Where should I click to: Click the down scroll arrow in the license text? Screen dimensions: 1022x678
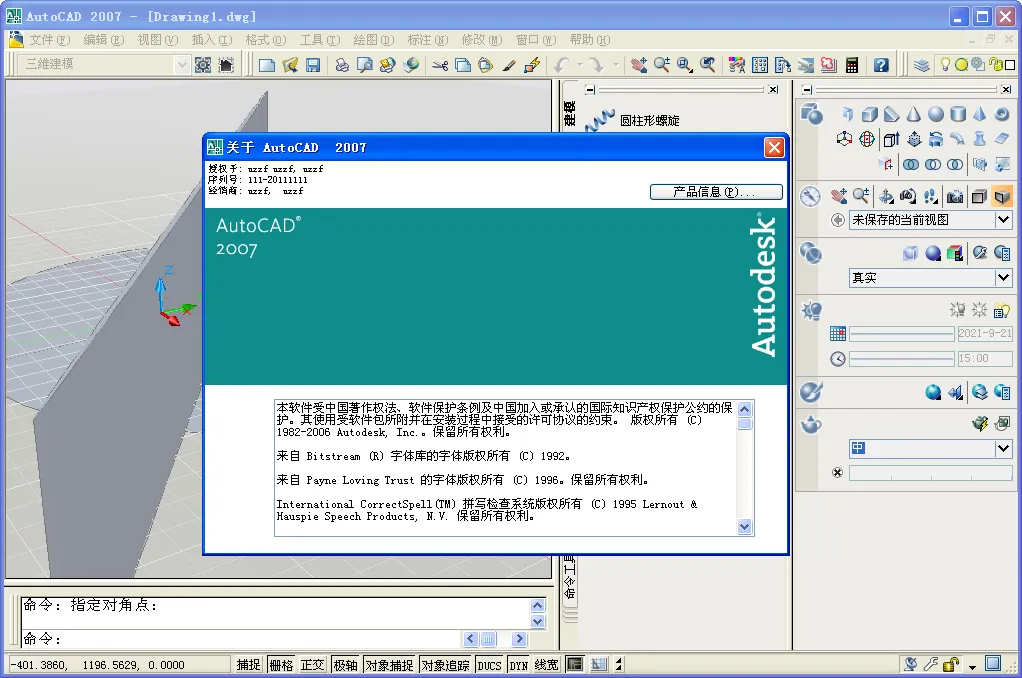tap(743, 527)
